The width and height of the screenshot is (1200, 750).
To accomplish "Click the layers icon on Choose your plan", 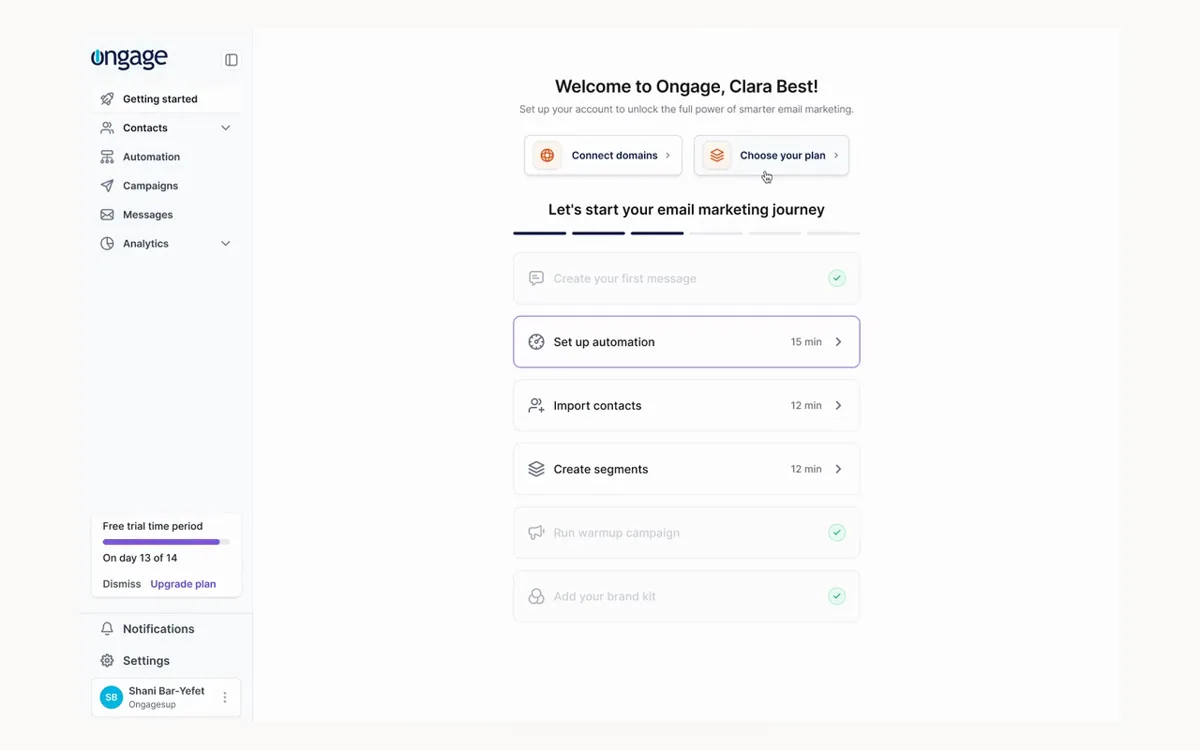I will click(717, 156).
